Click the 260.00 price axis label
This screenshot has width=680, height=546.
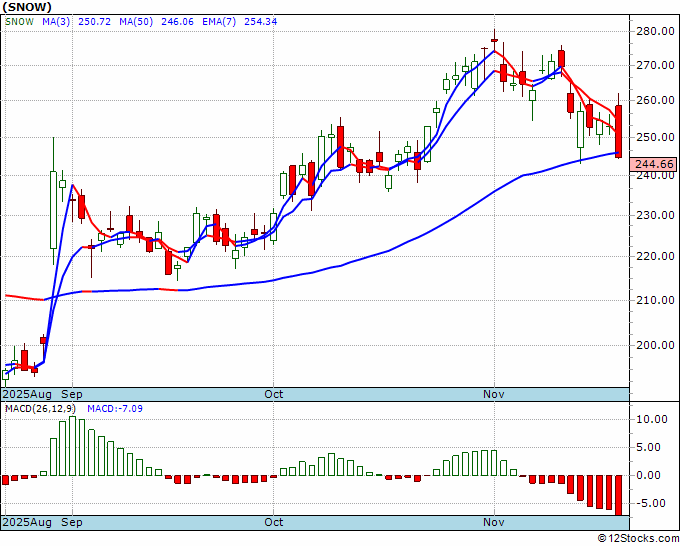click(x=655, y=100)
